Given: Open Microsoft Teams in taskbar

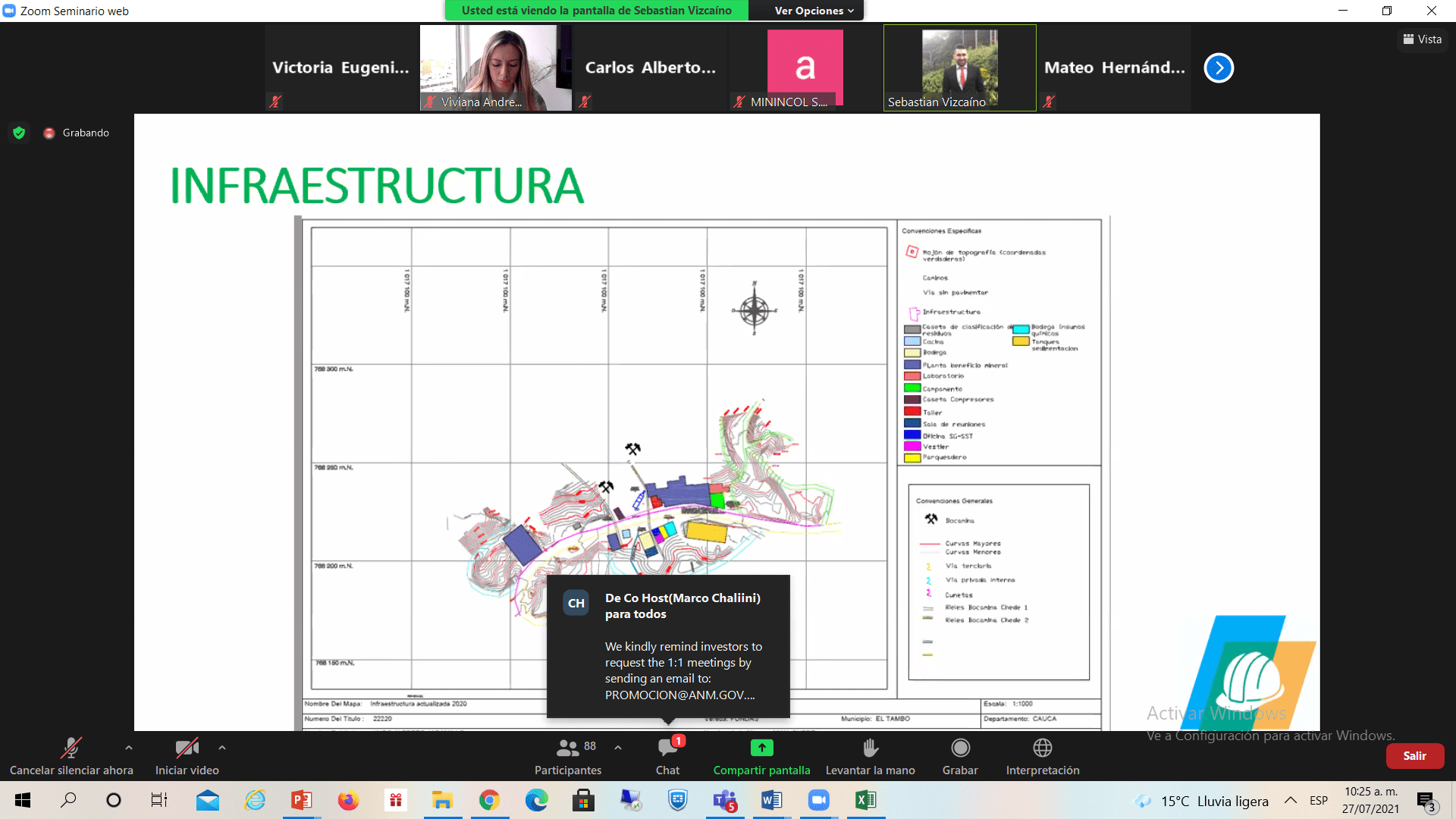Looking at the screenshot, I should pos(725,800).
